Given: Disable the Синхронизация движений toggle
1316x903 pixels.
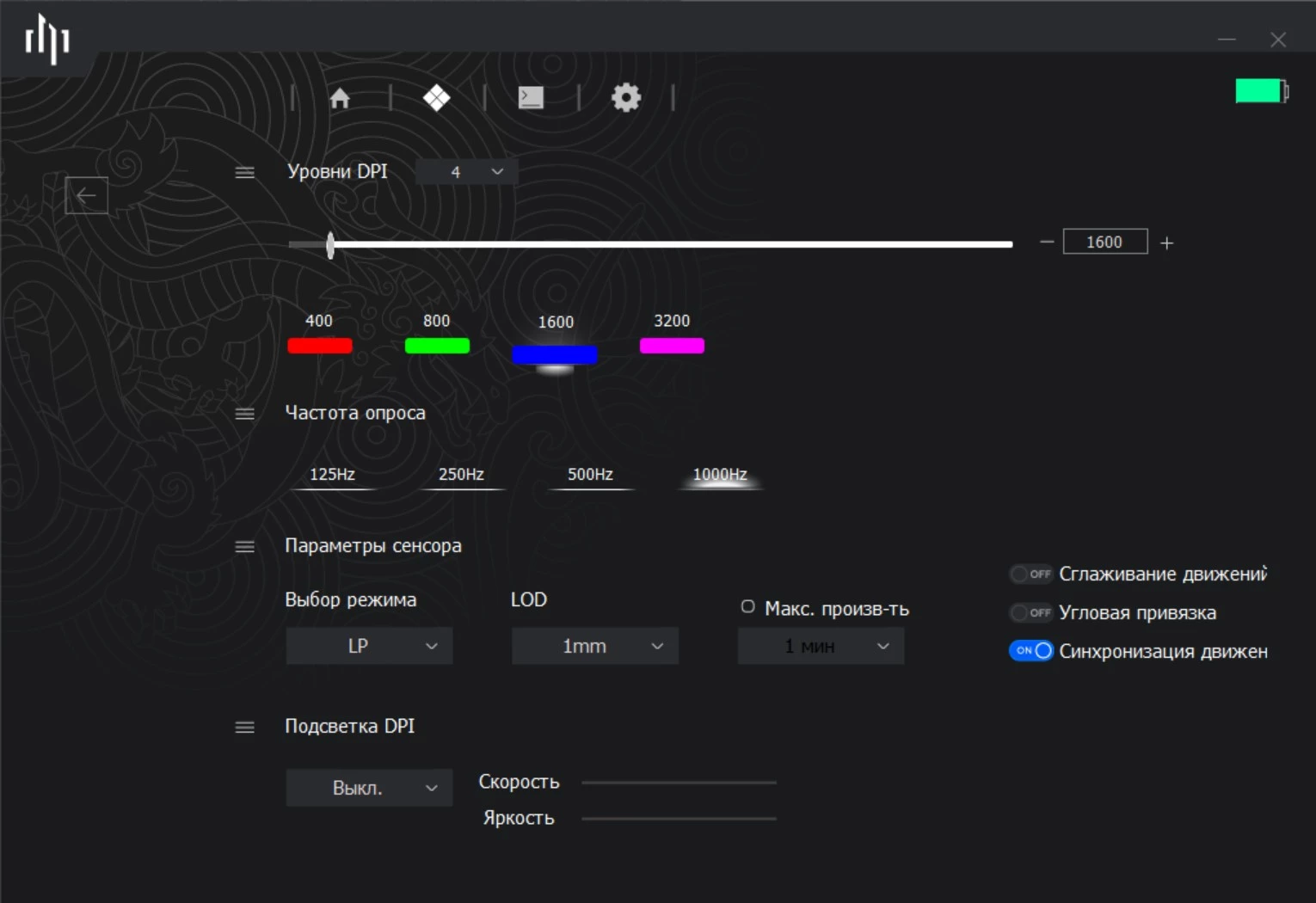Looking at the screenshot, I should (x=1030, y=651).
